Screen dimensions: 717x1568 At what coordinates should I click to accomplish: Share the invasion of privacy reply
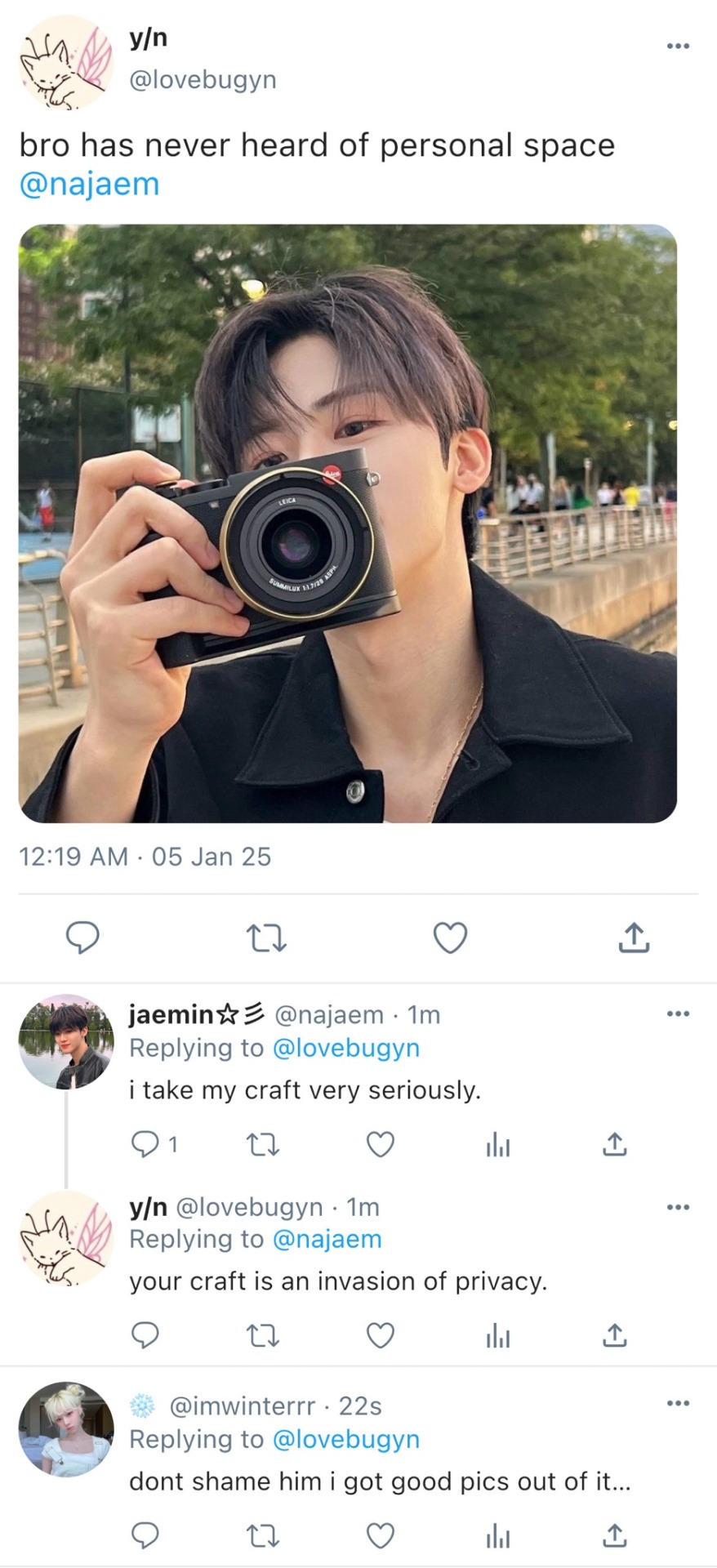coord(614,1335)
